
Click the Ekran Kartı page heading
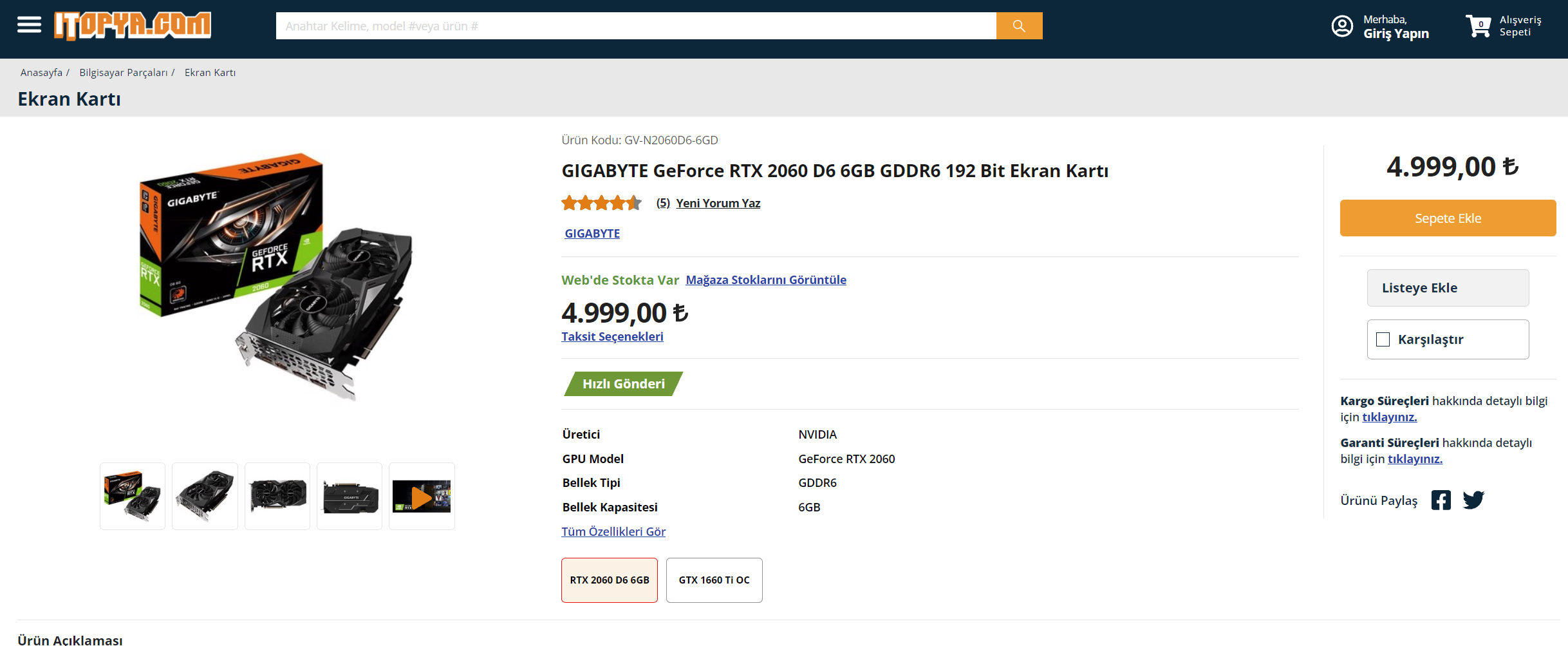[x=69, y=99]
